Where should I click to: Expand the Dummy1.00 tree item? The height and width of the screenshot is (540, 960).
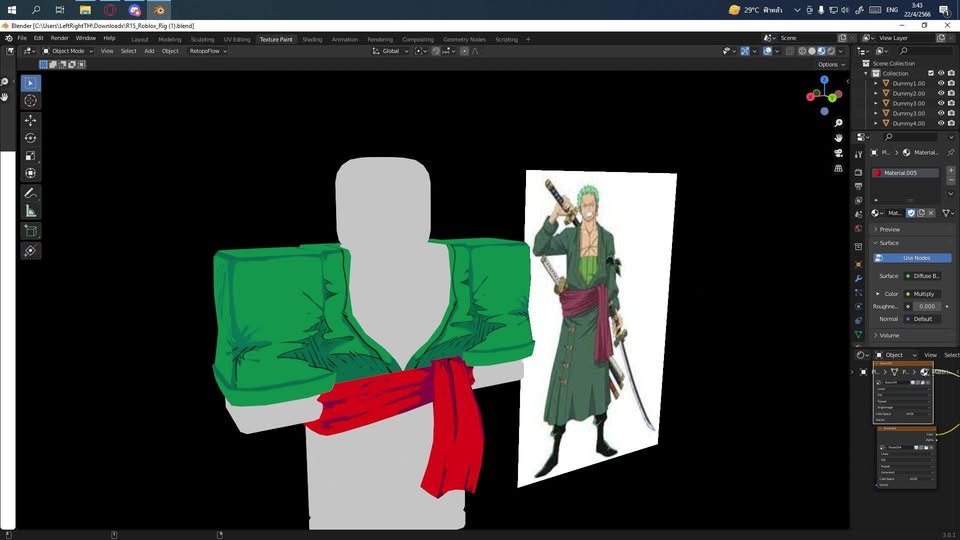coord(876,83)
